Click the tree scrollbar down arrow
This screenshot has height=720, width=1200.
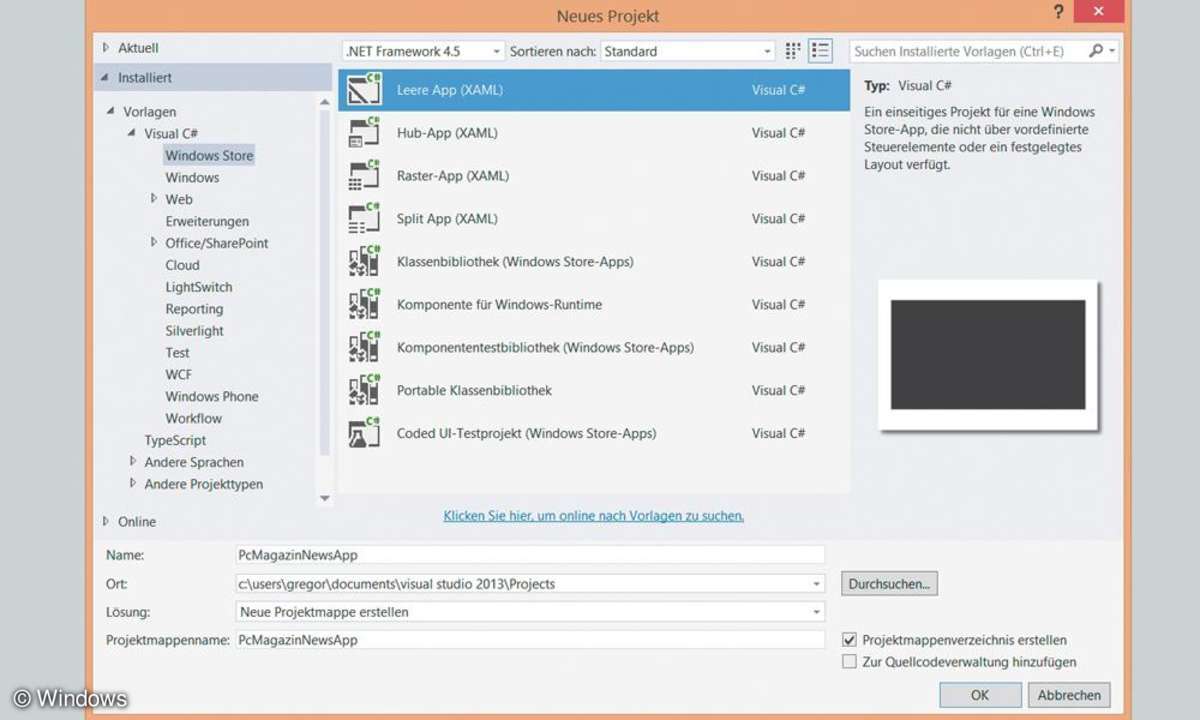(x=324, y=497)
